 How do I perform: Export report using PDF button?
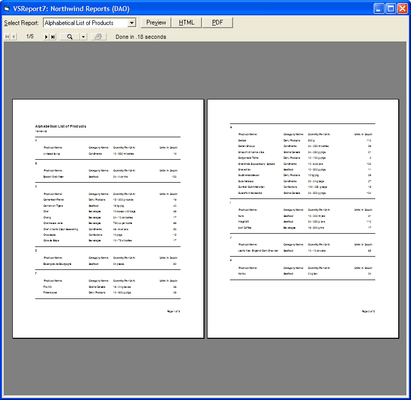click(217, 23)
